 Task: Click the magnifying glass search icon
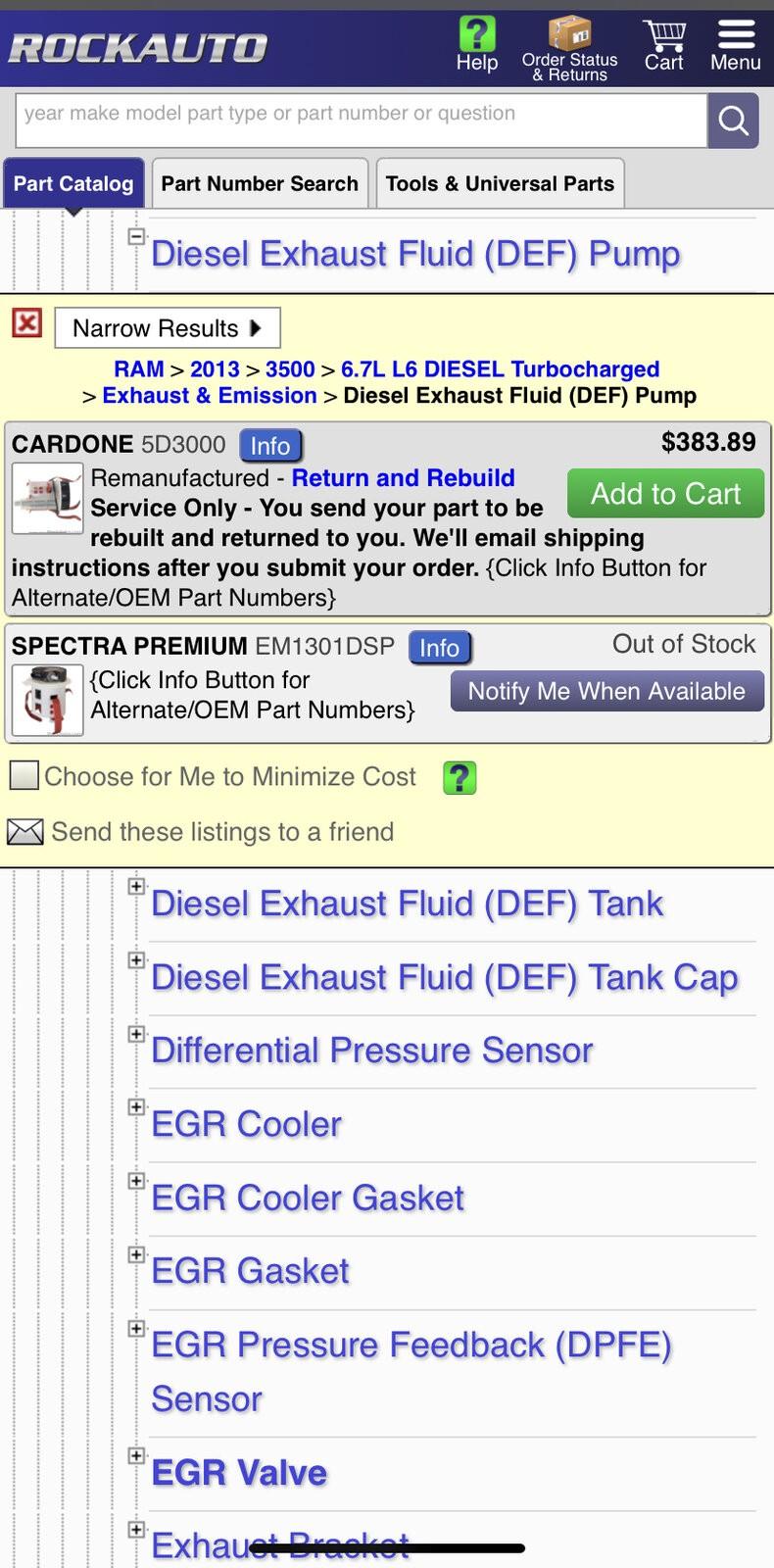click(733, 121)
